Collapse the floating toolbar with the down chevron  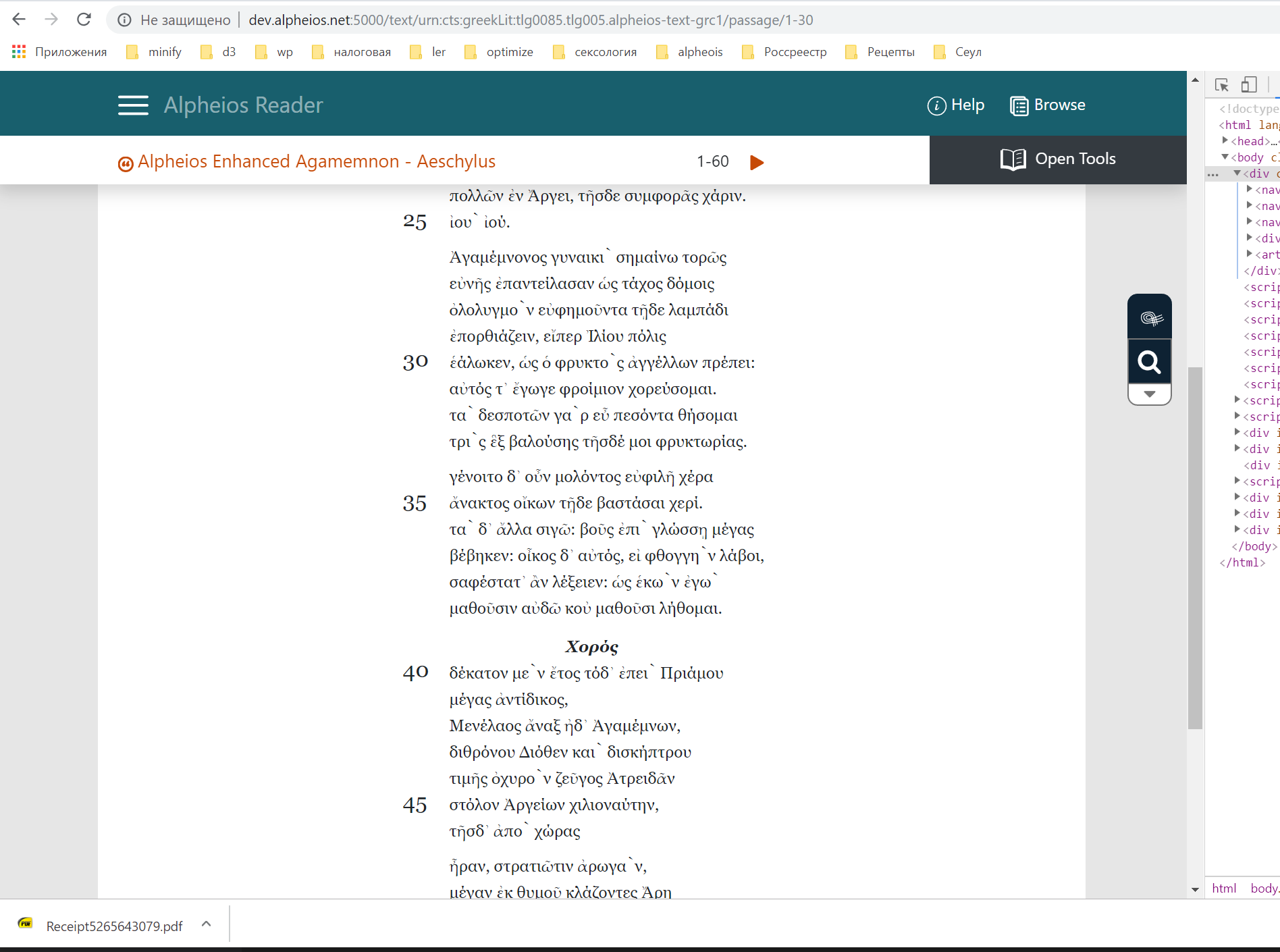pyautogui.click(x=1149, y=394)
